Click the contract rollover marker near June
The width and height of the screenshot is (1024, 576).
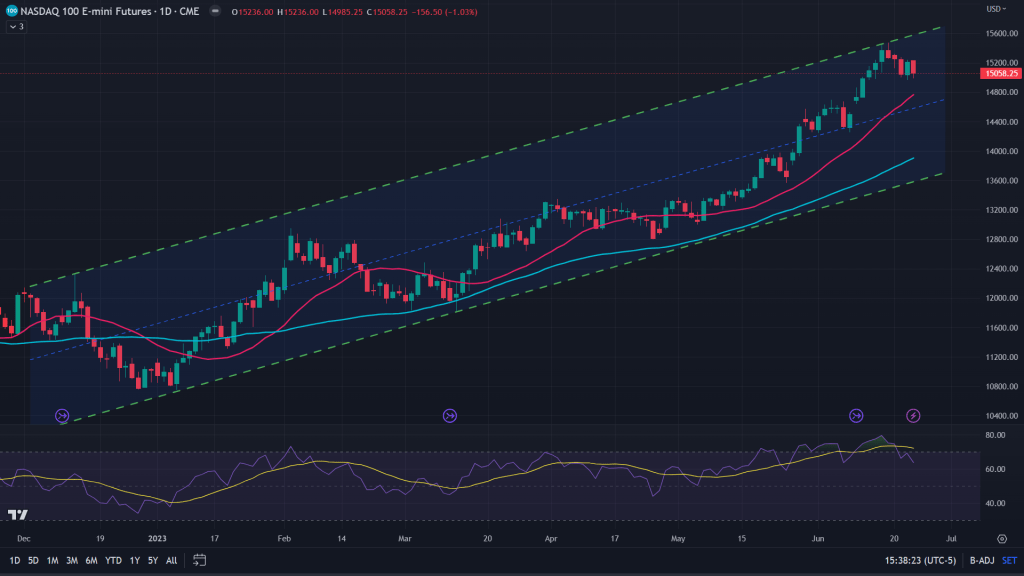856,415
